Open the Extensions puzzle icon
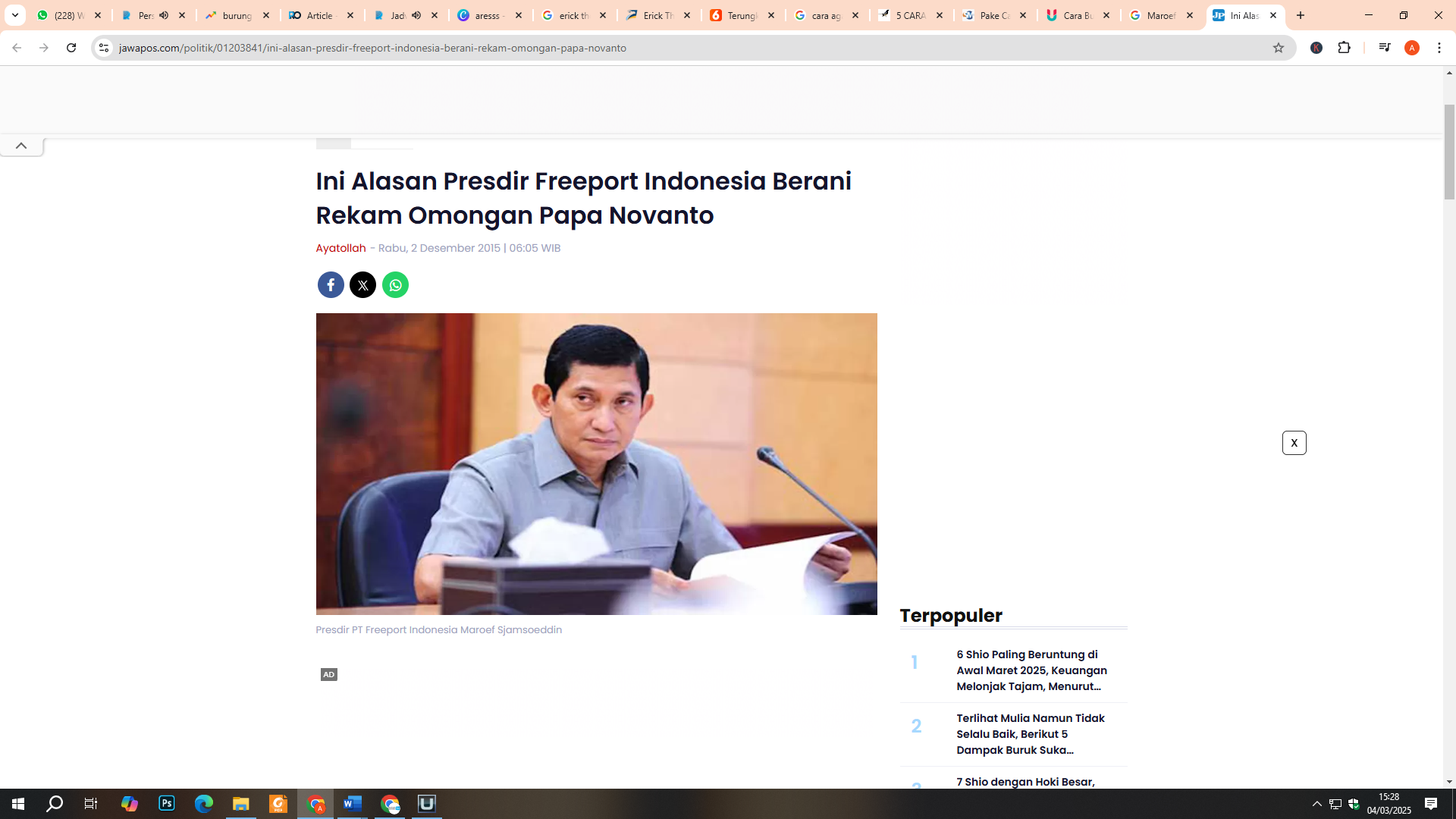The height and width of the screenshot is (819, 1456). coord(1345,48)
